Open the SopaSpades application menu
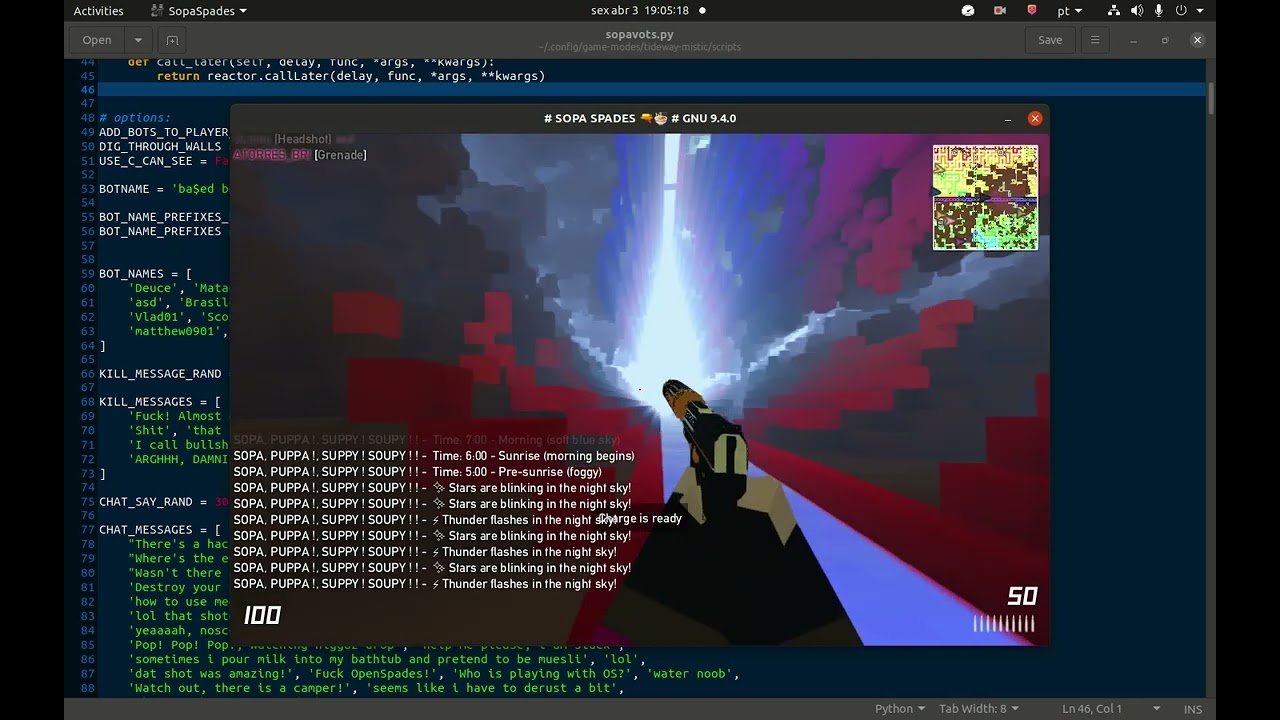The height and width of the screenshot is (720, 1280). tap(199, 11)
